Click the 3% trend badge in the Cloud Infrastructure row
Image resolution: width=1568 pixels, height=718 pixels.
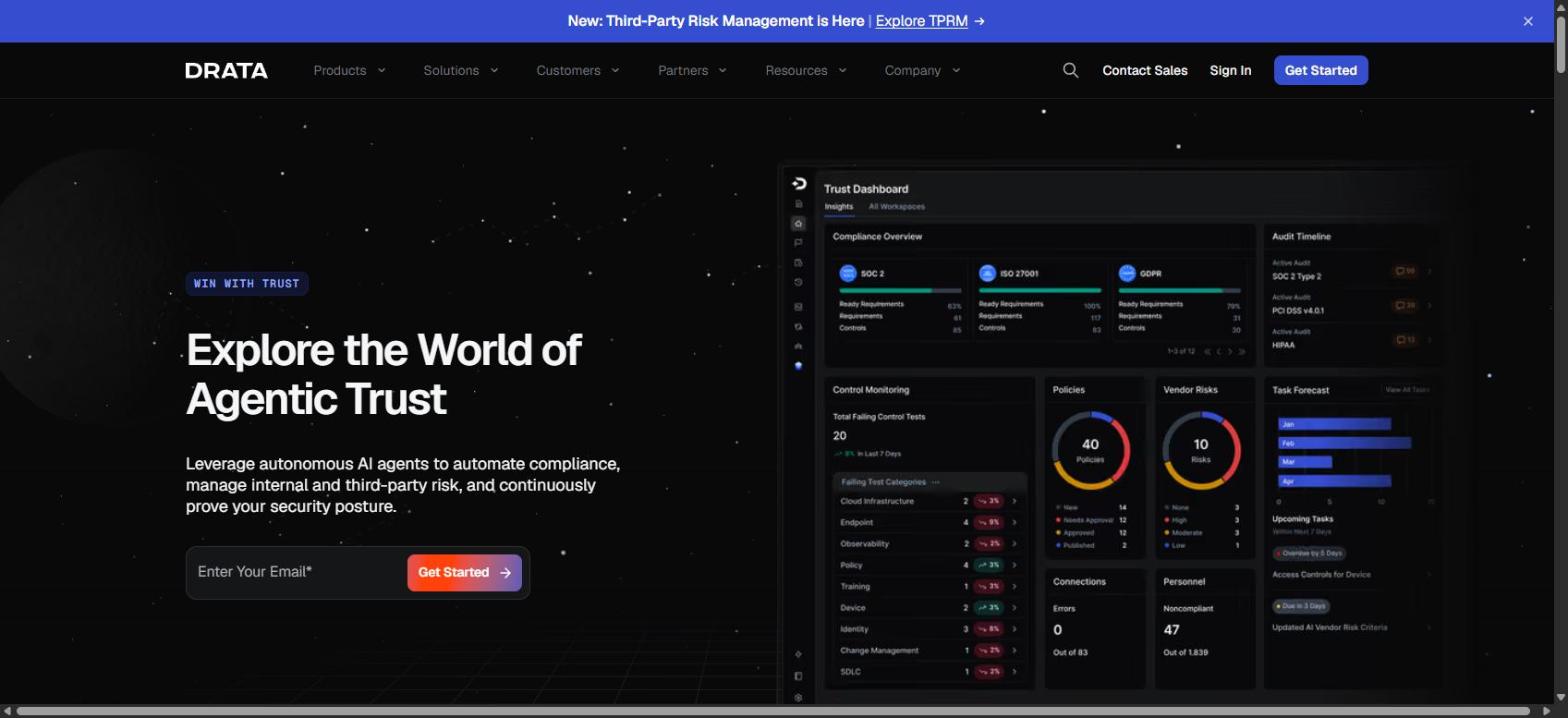(x=989, y=501)
